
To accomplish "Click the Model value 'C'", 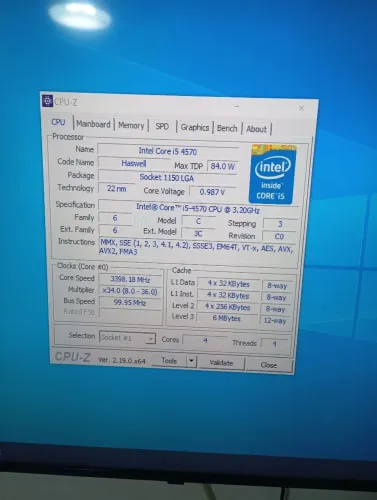I will (198, 221).
